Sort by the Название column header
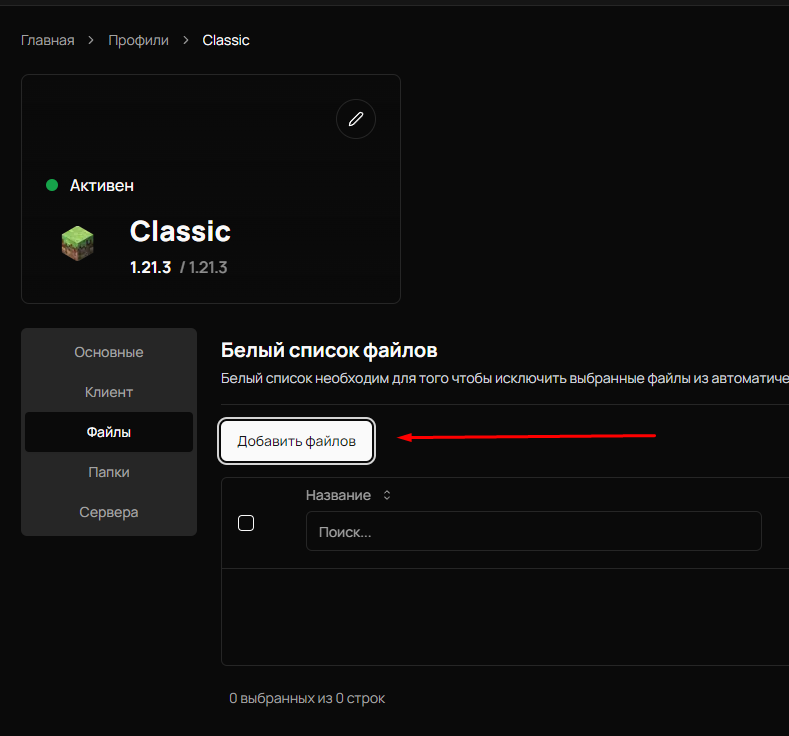 pyautogui.click(x=338, y=496)
